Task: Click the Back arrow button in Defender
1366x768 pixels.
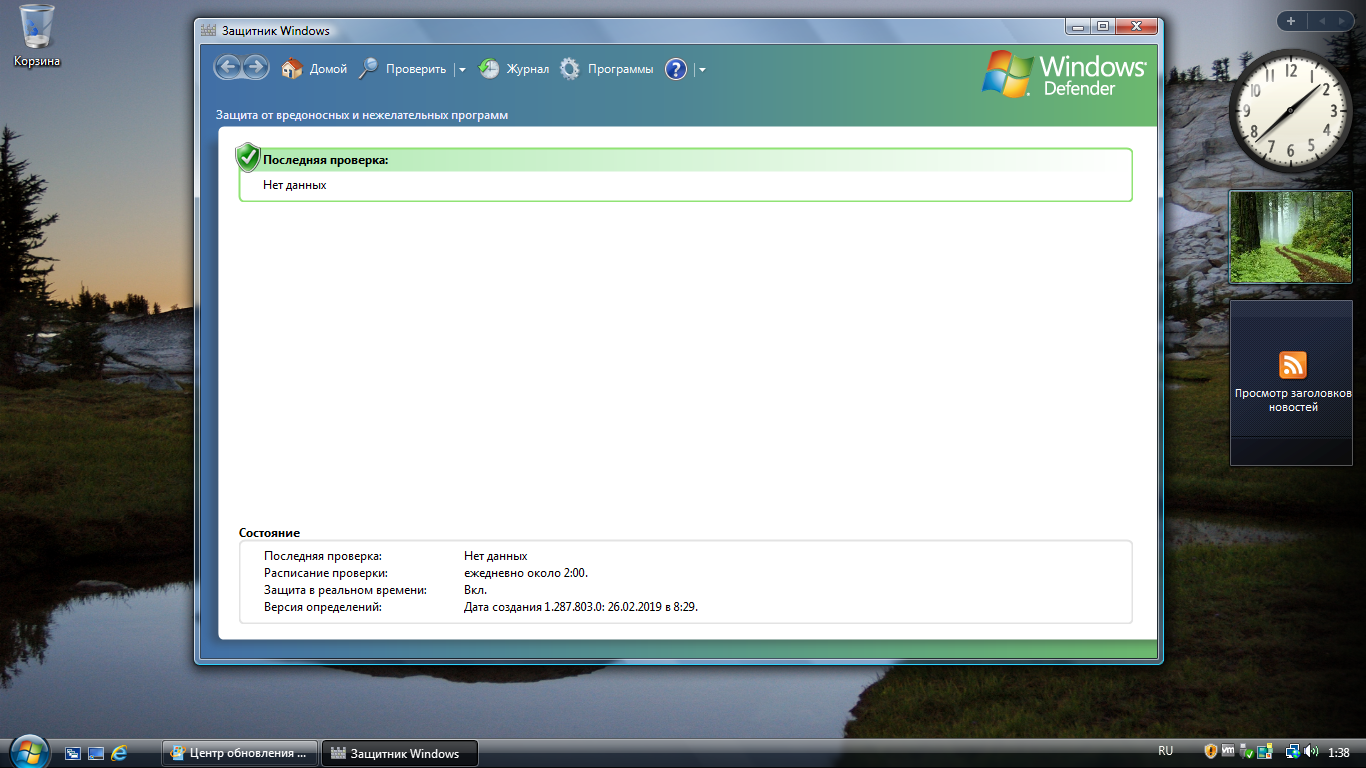Action: (x=229, y=67)
